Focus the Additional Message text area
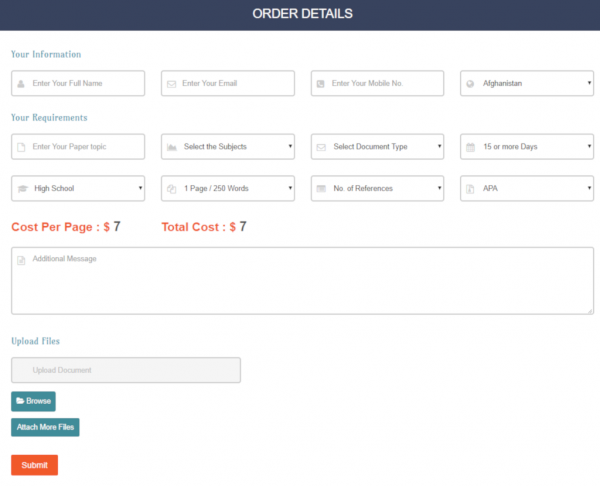 [302, 282]
